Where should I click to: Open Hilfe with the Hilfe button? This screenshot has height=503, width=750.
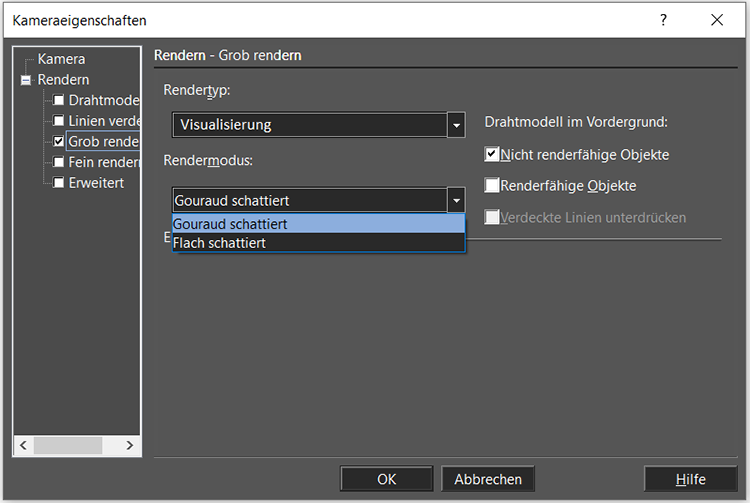coord(691,479)
